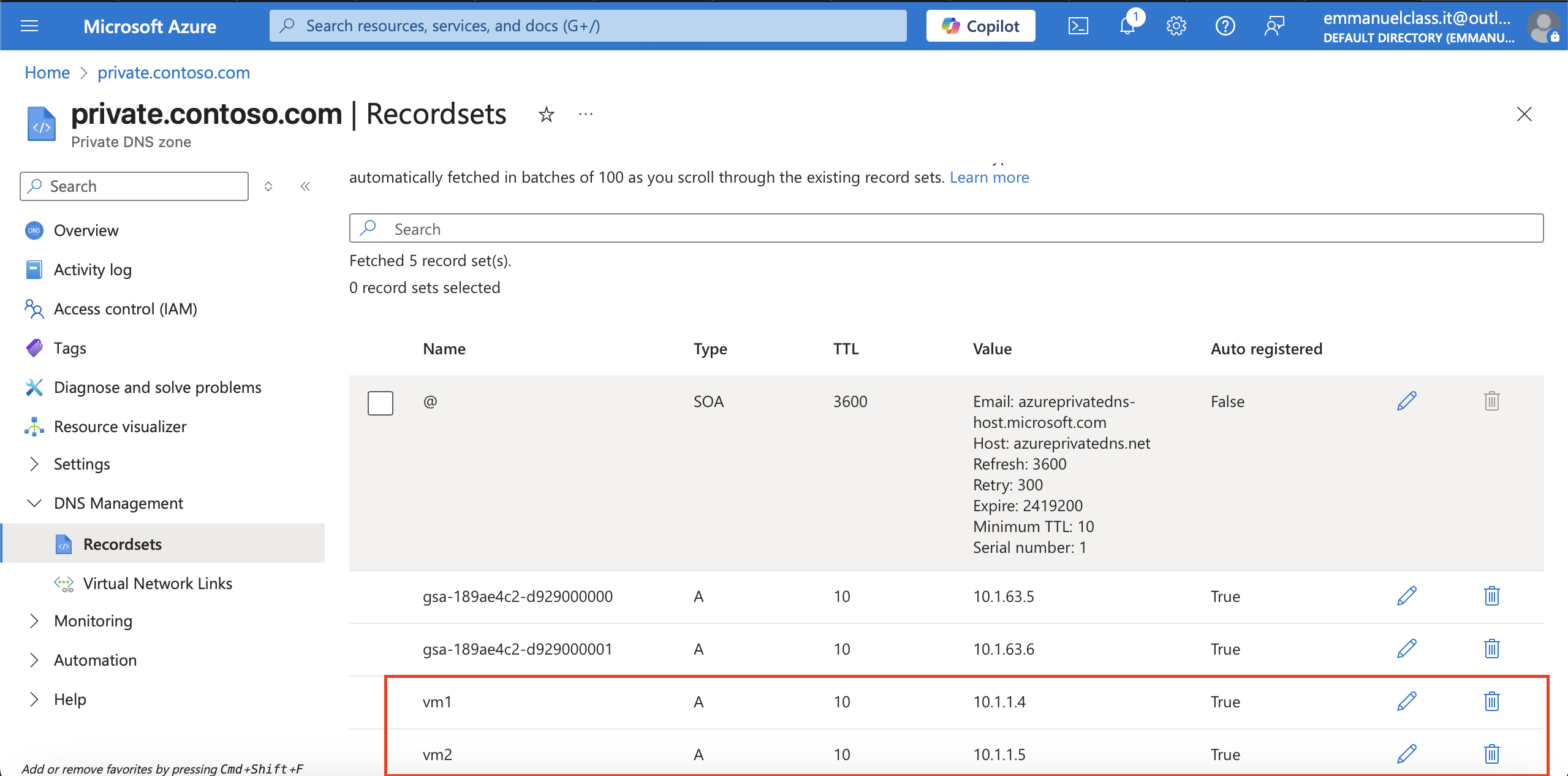Select Recordsets in the sidebar
Image resolution: width=1568 pixels, height=776 pixels.
point(163,544)
